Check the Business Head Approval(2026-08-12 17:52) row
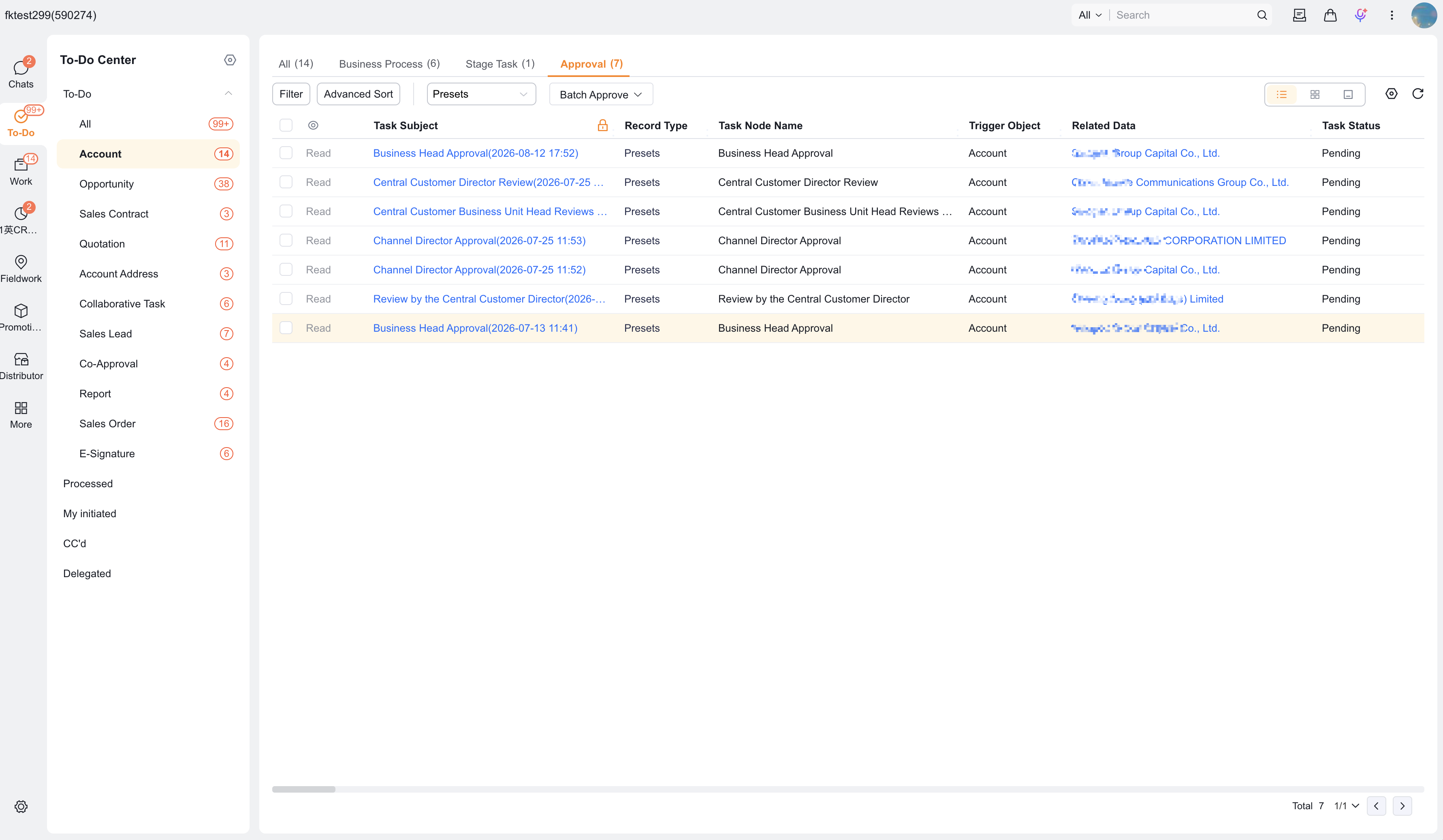This screenshot has width=1443, height=840. click(286, 153)
